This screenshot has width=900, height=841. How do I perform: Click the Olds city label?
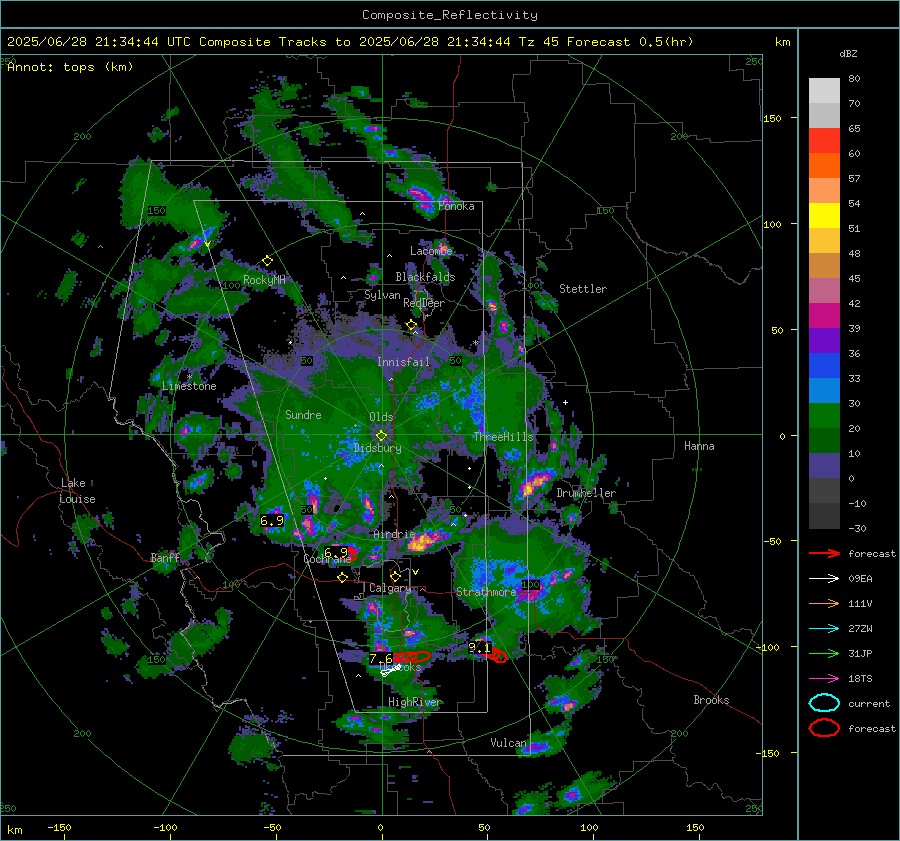click(381, 417)
